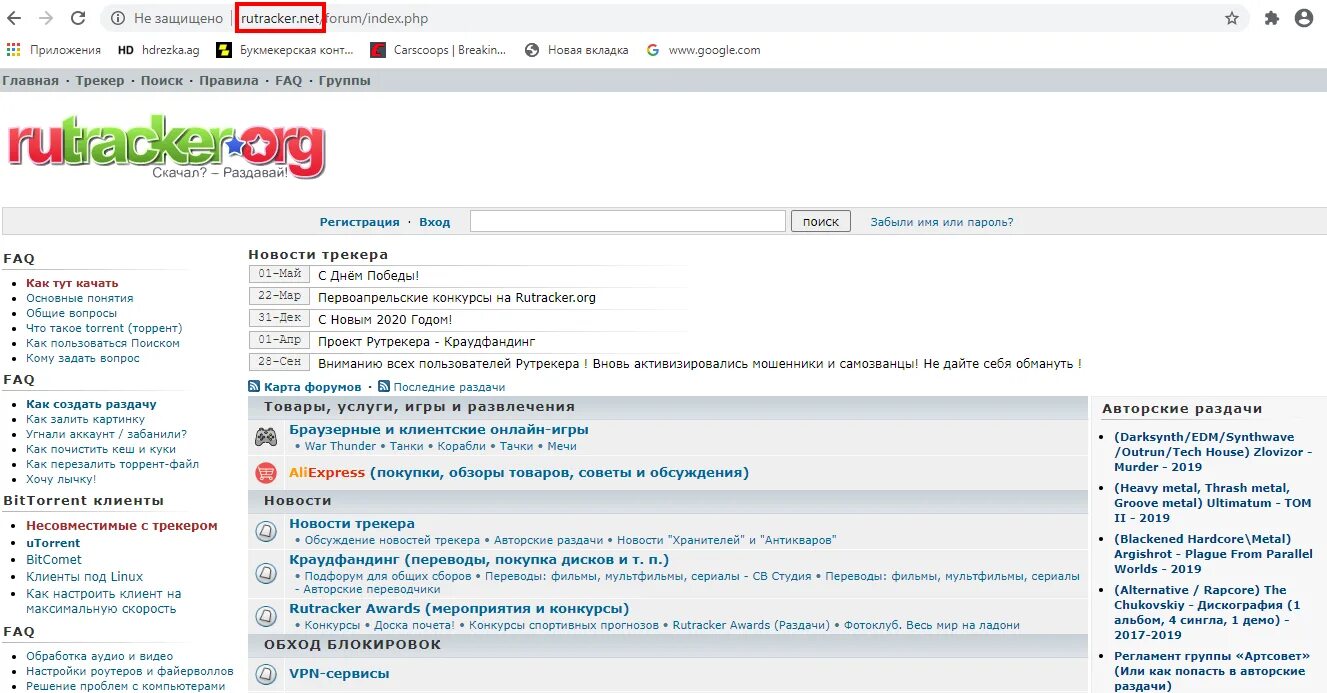Open the Доска почета! subforum link
The image size is (1327, 693).
(x=414, y=625)
